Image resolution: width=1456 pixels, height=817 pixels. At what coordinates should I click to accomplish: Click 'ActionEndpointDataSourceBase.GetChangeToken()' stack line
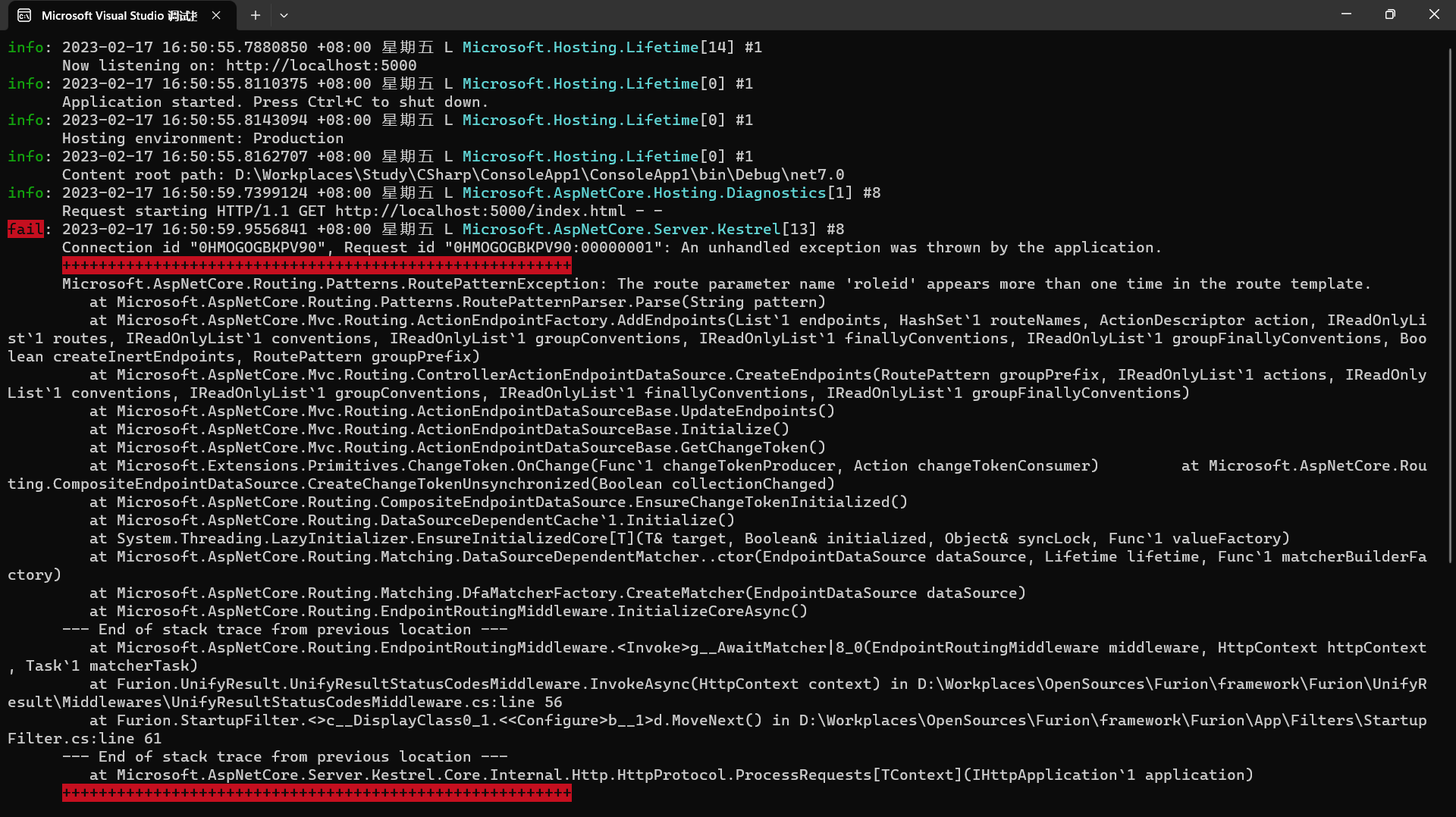point(457,447)
